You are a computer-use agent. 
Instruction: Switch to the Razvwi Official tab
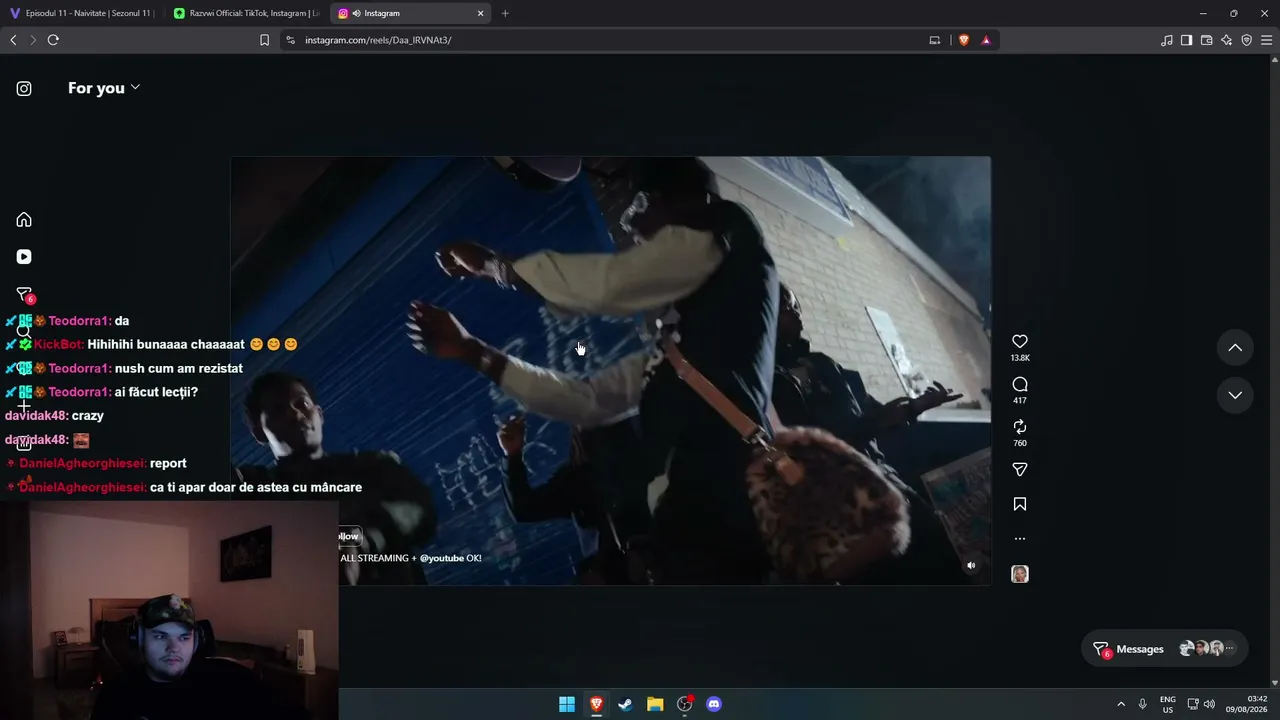(x=247, y=13)
